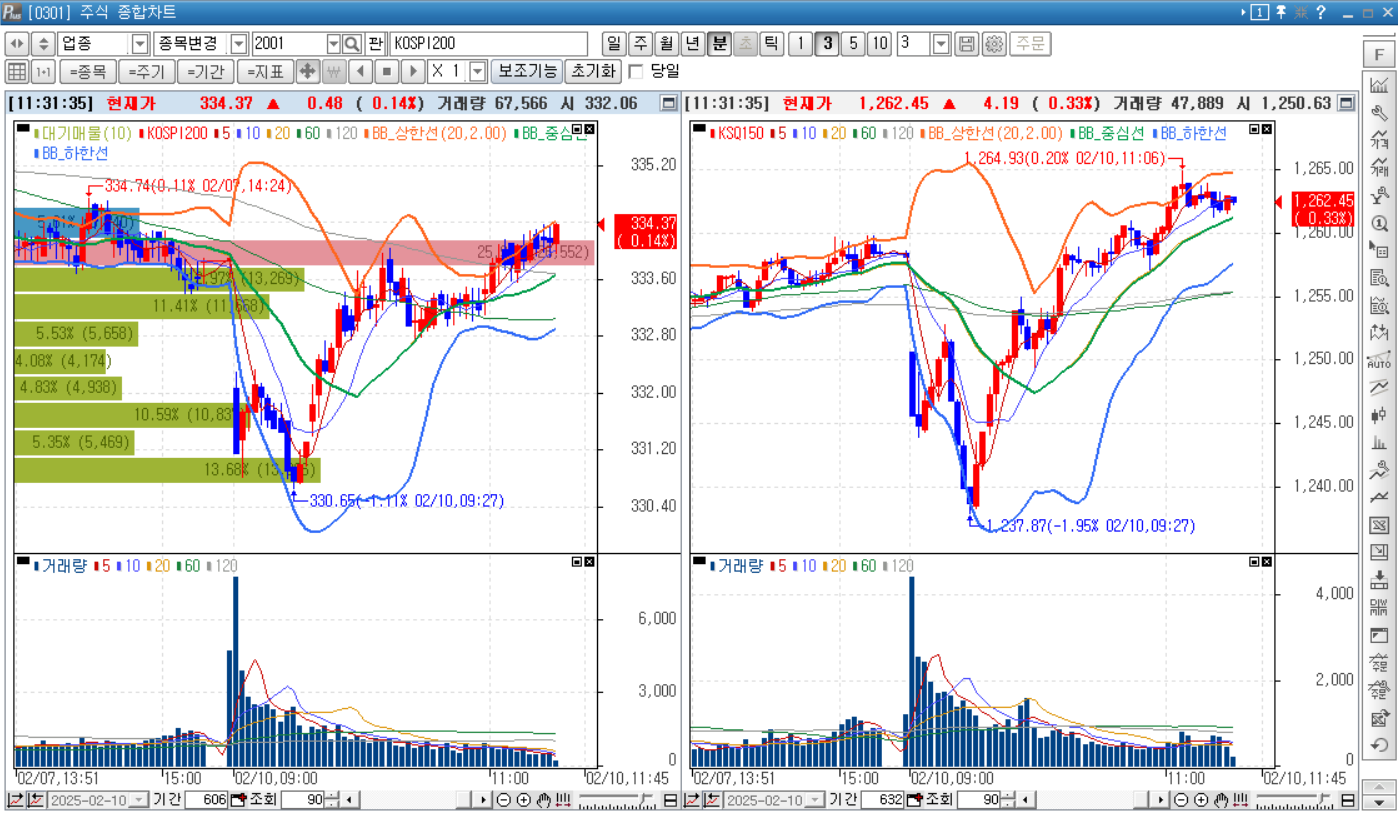Close the KOSPI200 price panel with X
This screenshot has width=1398, height=814.
[x=590, y=129]
